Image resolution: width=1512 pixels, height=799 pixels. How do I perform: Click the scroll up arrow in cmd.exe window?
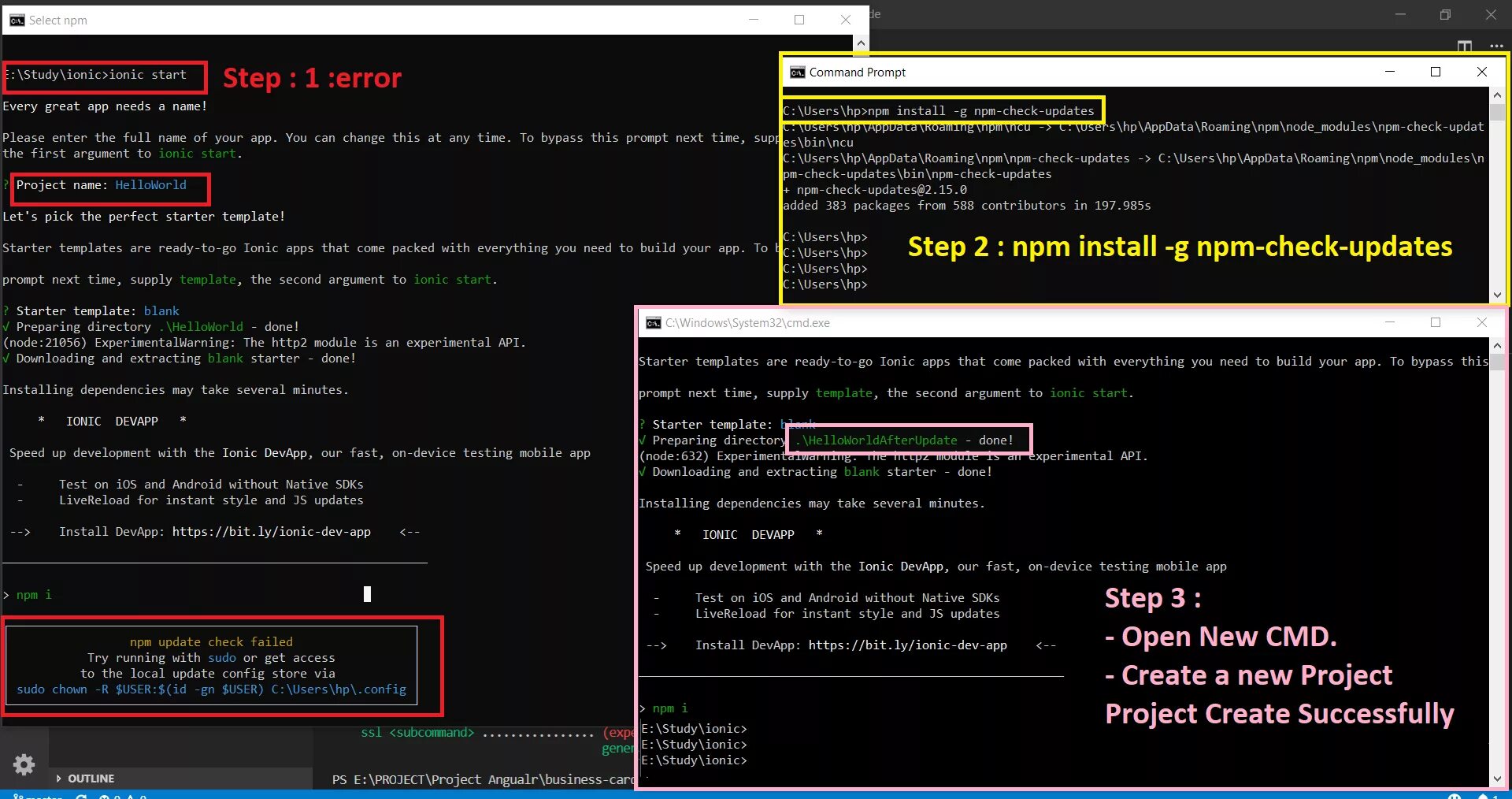click(1497, 346)
